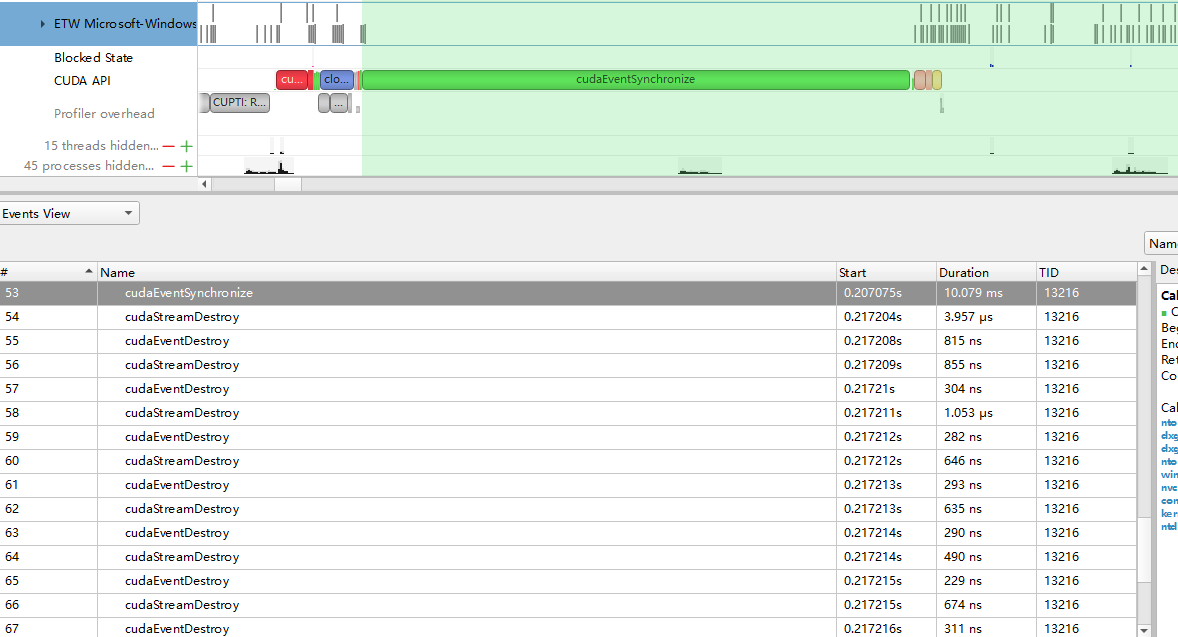Viewport: 1178px width, 637px height.
Task: Click the ascending sort arrow on the # column
Action: (x=88, y=270)
